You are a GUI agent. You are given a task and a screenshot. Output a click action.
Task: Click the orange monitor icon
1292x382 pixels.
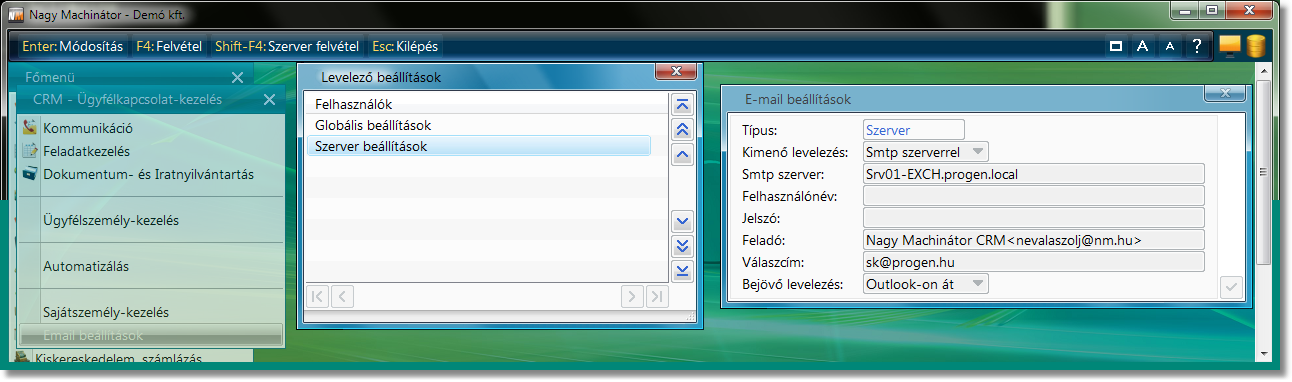coord(1230,46)
